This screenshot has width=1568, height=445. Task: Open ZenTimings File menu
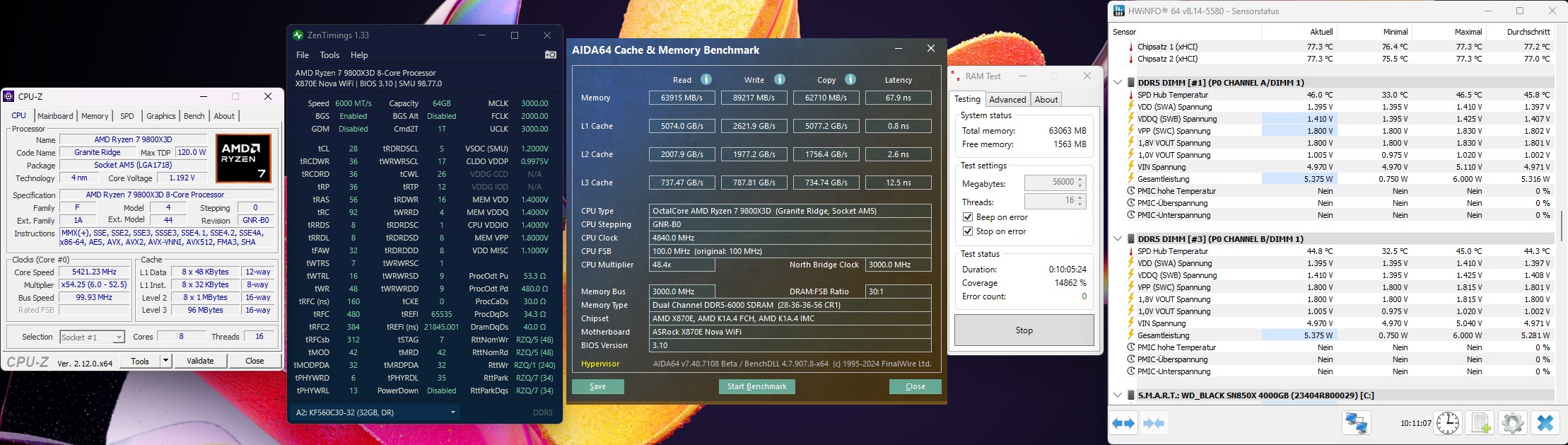pyautogui.click(x=303, y=55)
